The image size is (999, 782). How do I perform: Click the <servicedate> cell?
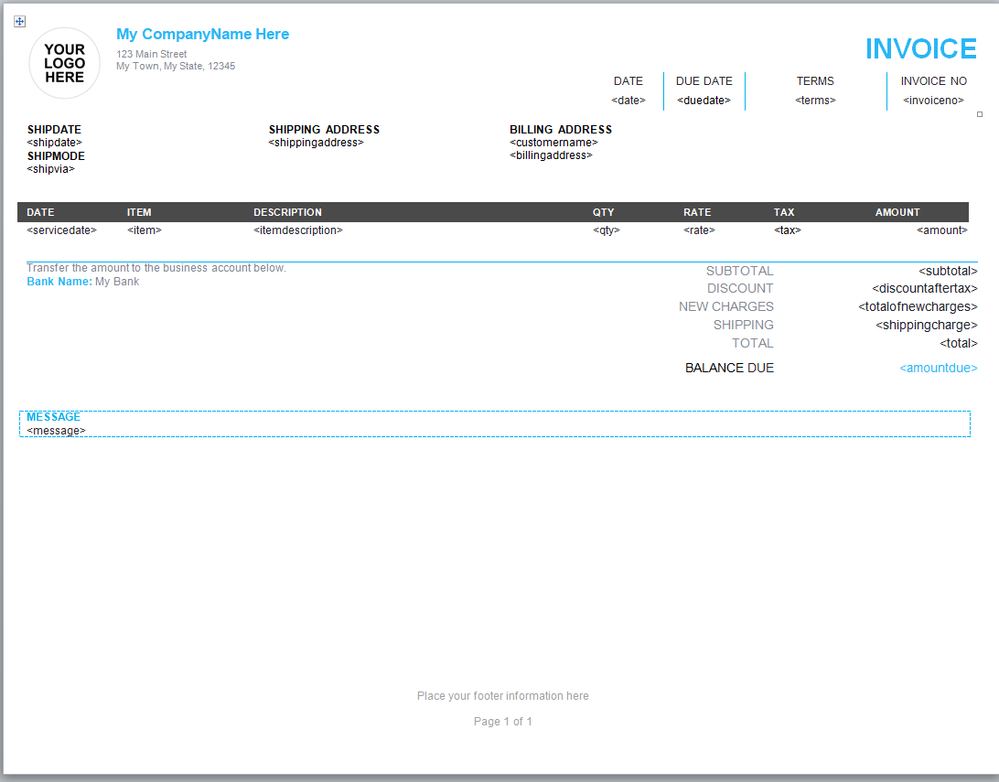point(62,230)
